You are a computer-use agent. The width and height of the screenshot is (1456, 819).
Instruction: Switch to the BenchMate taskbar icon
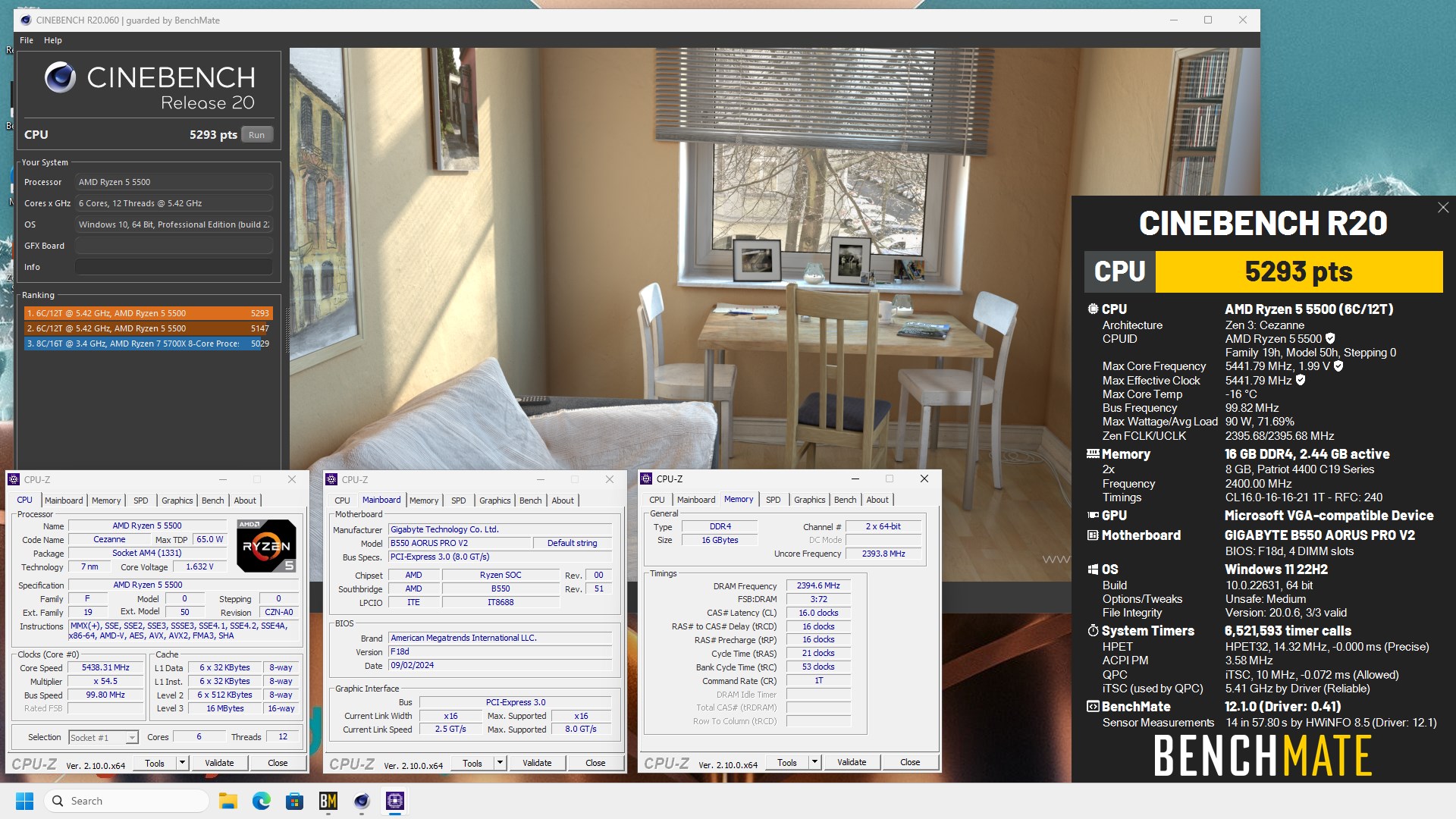pos(328,801)
